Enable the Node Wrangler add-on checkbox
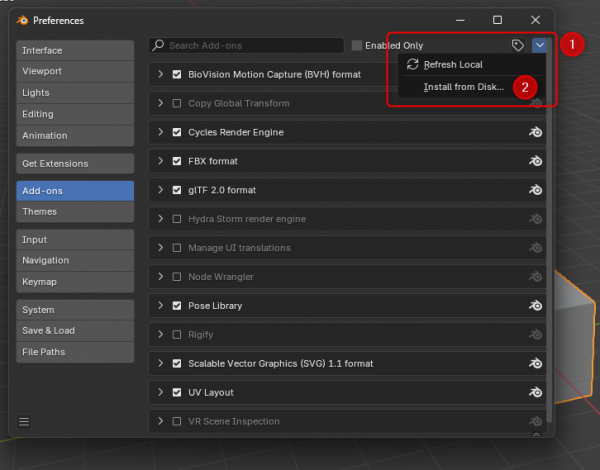600x470 pixels. click(x=177, y=277)
